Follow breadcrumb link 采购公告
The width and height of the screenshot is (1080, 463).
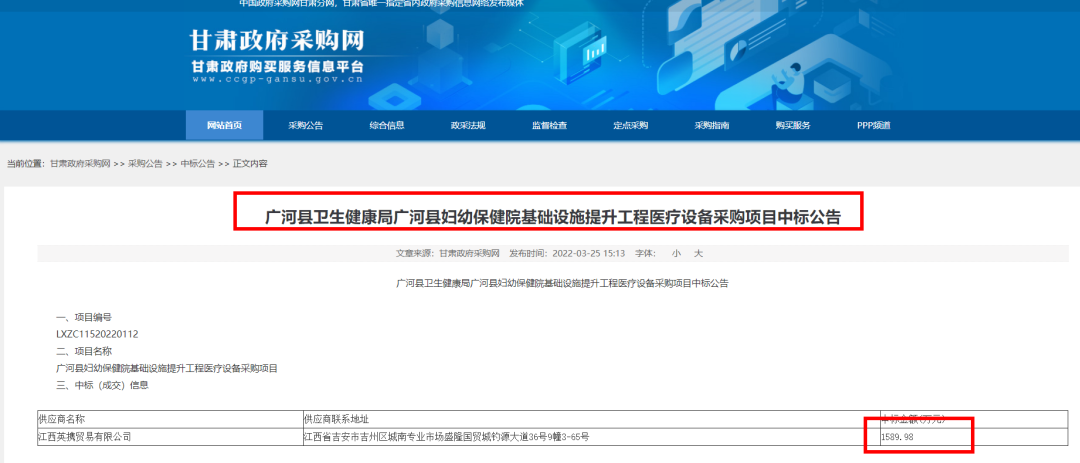tap(145, 164)
